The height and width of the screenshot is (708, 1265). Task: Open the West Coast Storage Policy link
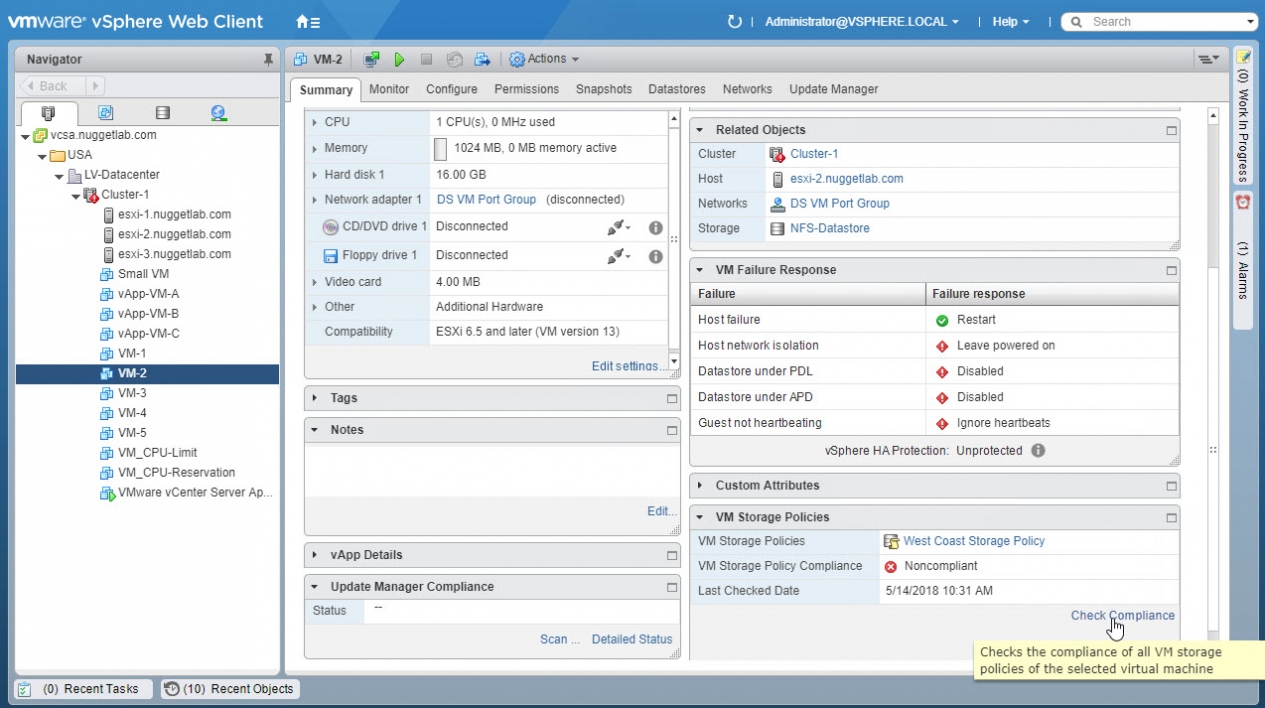973,541
